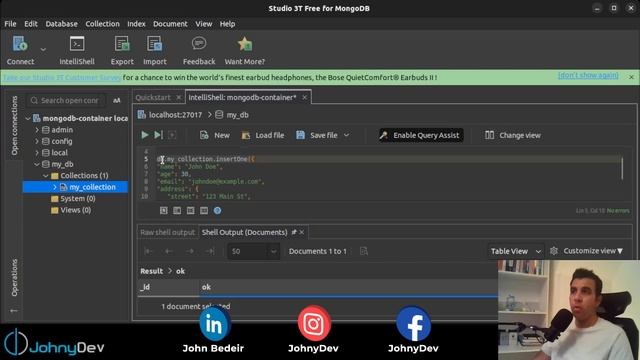Go to first page of results
Screen dimensions: 640x360
149,251
